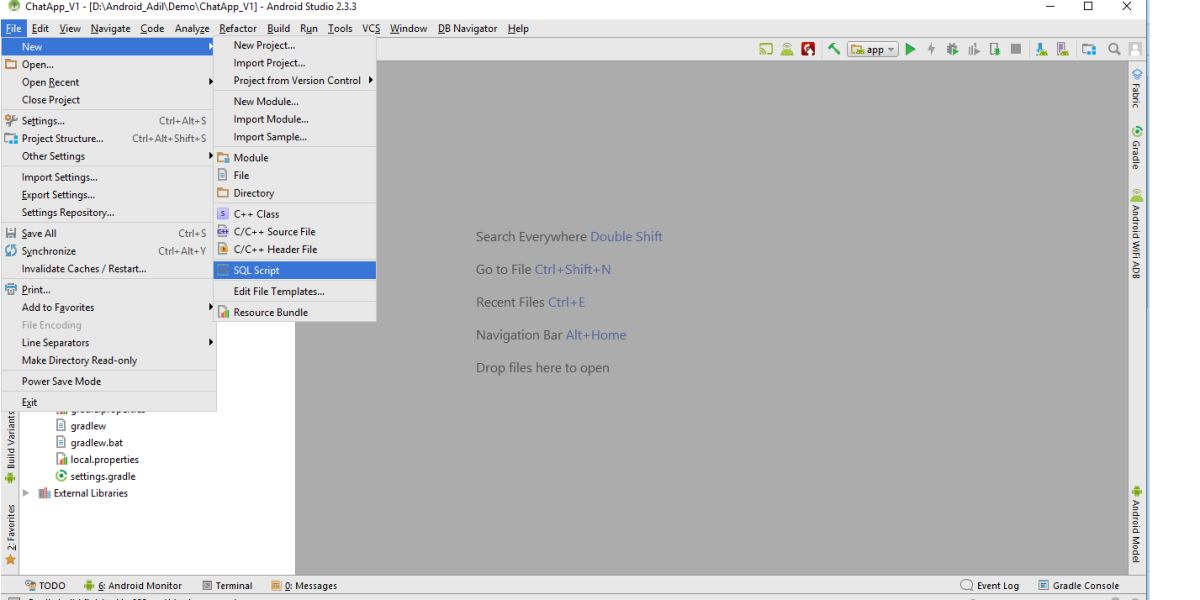This screenshot has height=600, width=1200.
Task: Toggle Power Save Mode
Action: 109,382
